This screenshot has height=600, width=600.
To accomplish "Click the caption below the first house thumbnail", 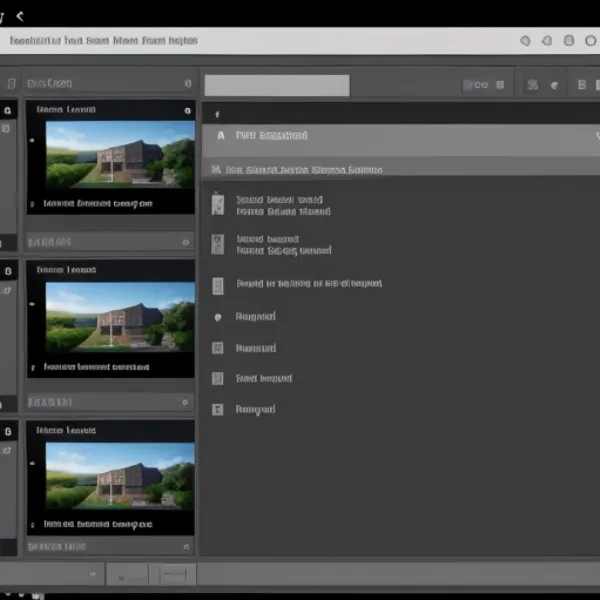I will 98,203.
